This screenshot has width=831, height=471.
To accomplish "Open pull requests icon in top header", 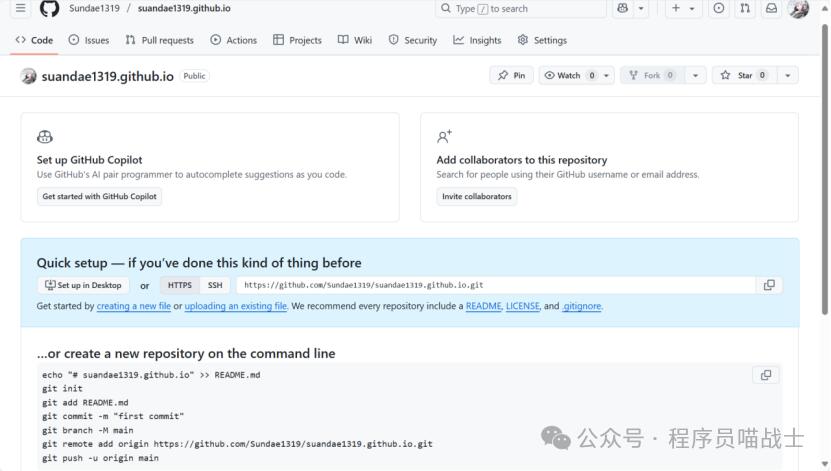I will click(x=745, y=8).
